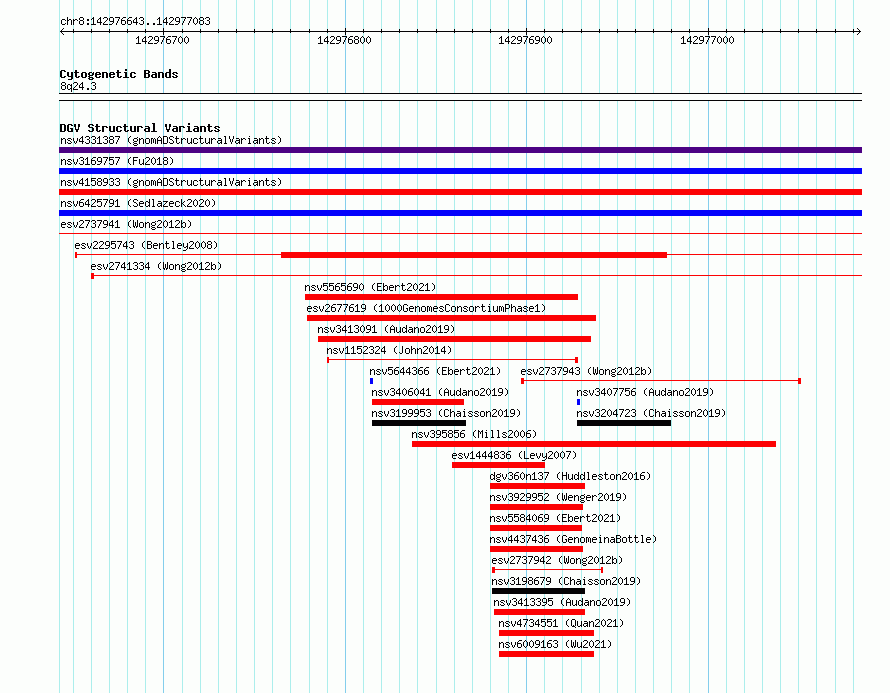Viewport: 890px width, 693px height.
Task: Click the DGV Structural Variants track title
Action: point(140,128)
